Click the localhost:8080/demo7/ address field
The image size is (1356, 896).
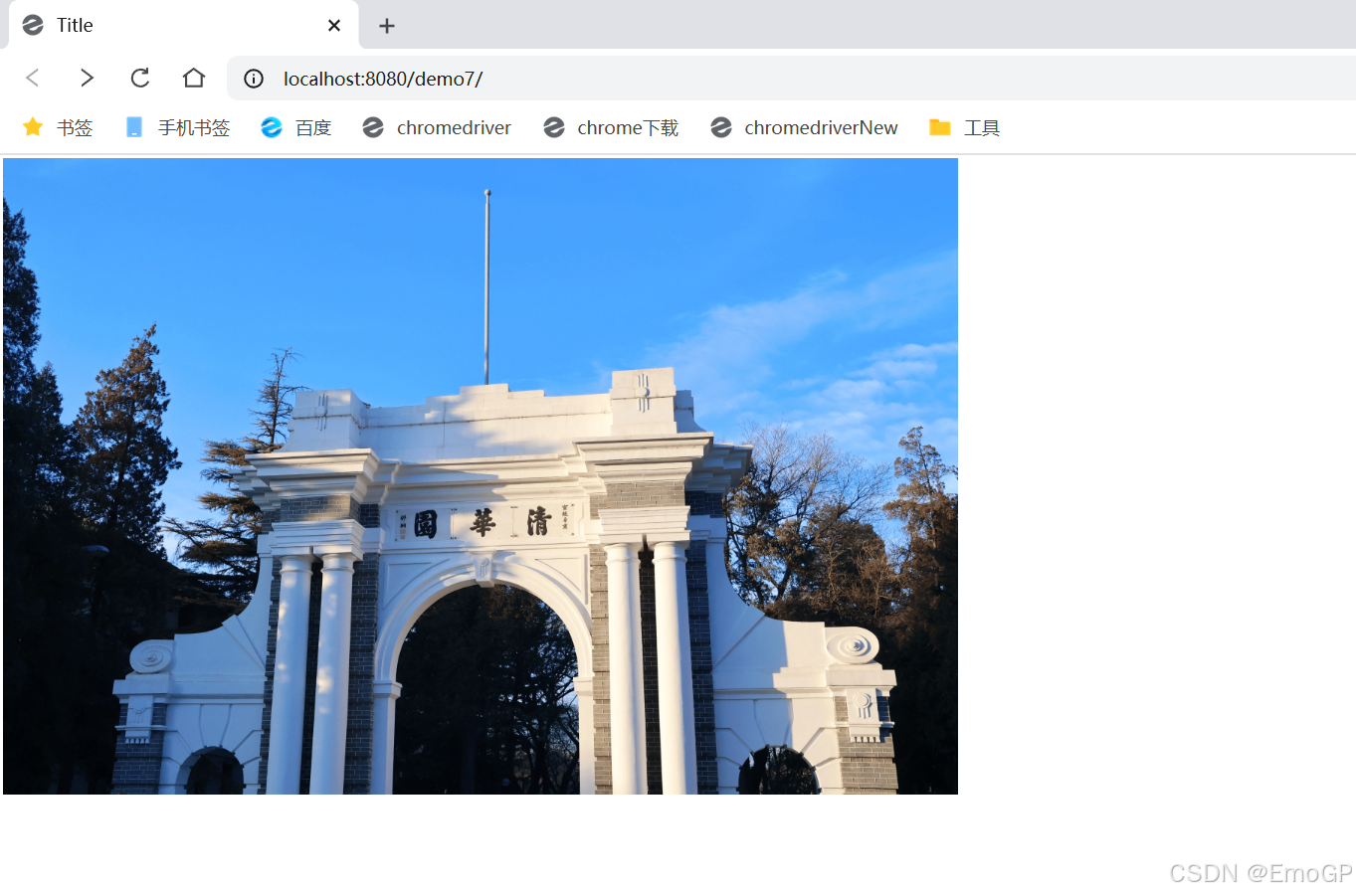pyautogui.click(x=791, y=79)
